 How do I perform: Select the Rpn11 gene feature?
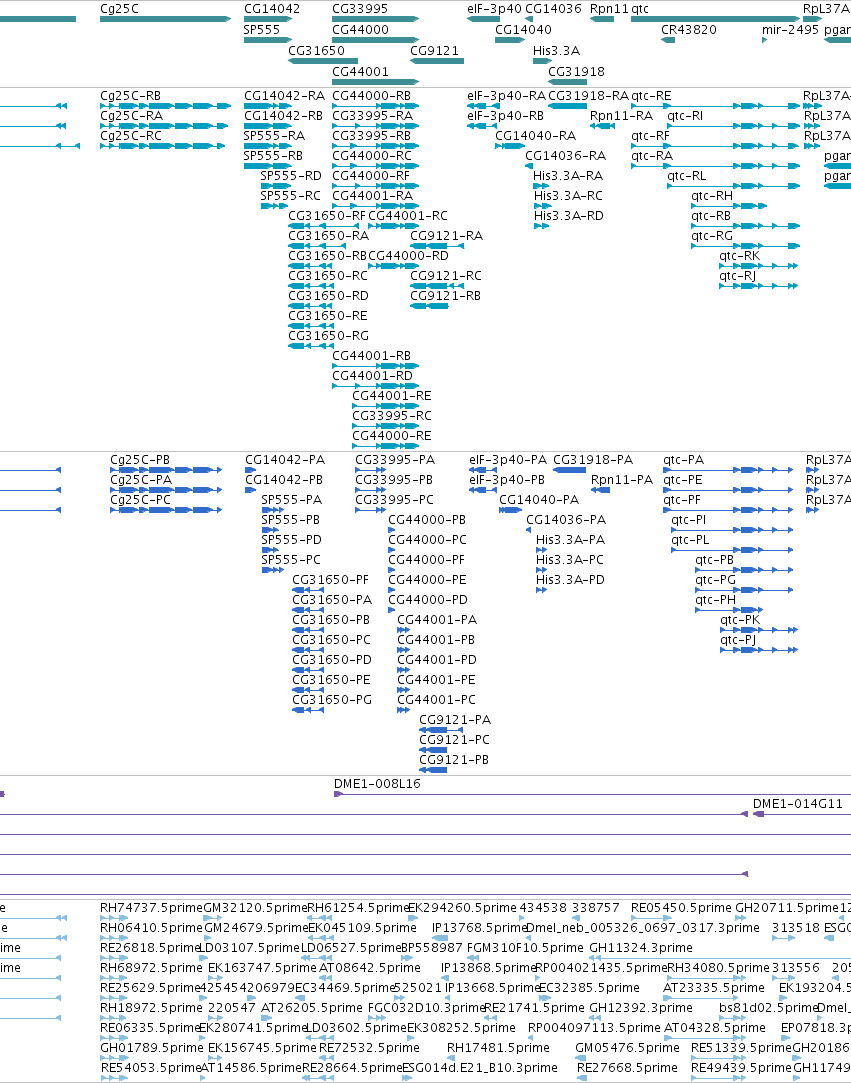click(609, 9)
